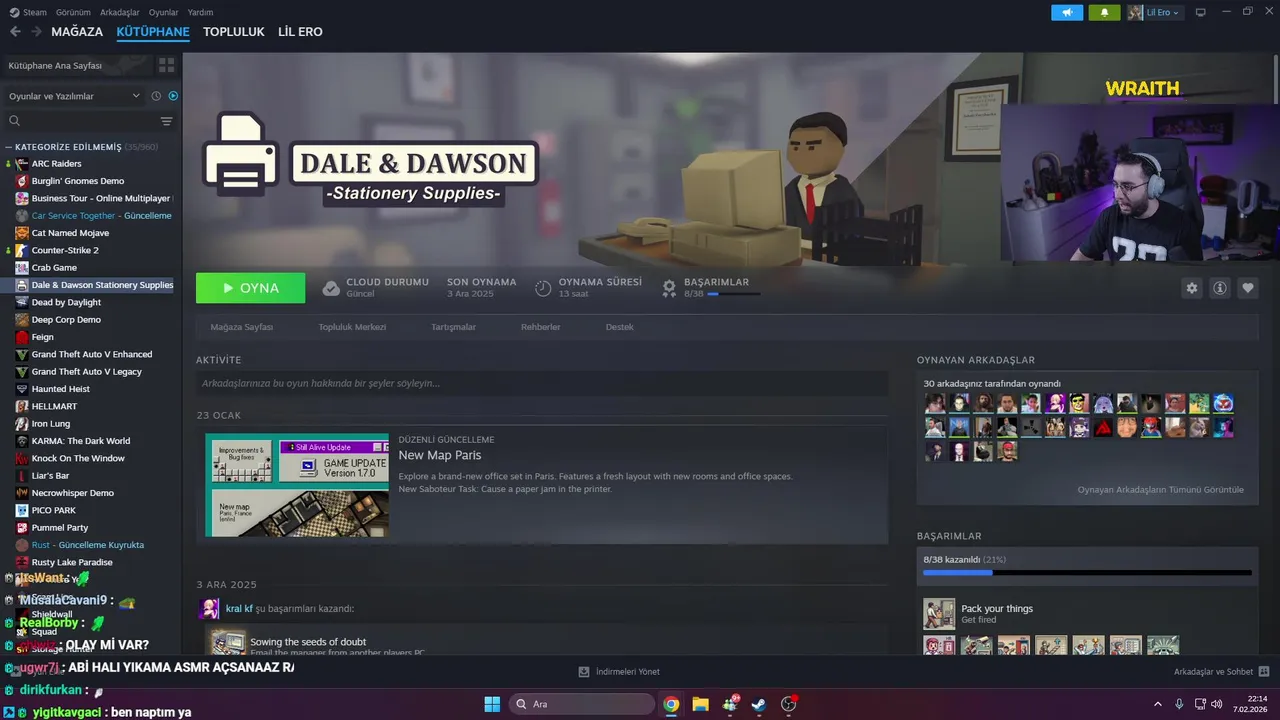
Task: Open the green notifications bell
Action: pos(1104,12)
